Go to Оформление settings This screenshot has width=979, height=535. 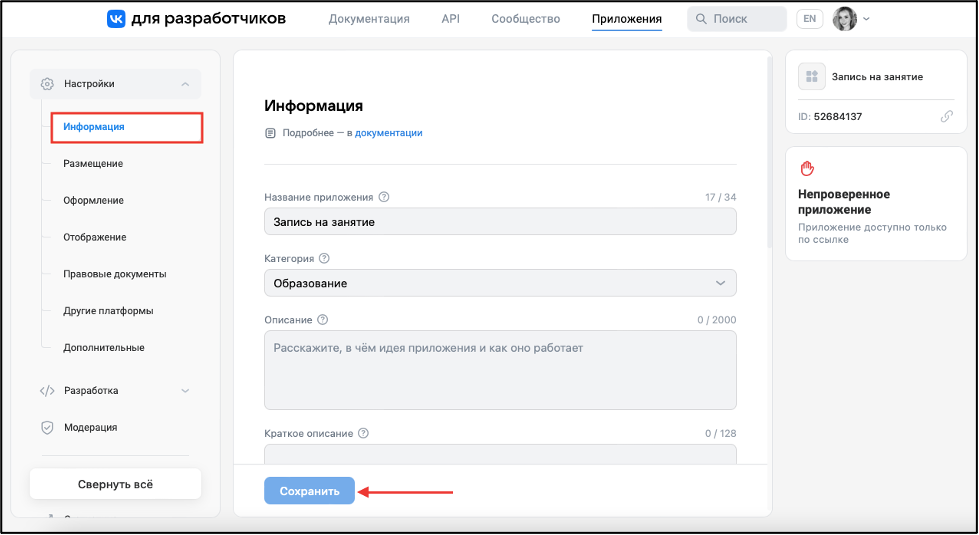tap(93, 200)
